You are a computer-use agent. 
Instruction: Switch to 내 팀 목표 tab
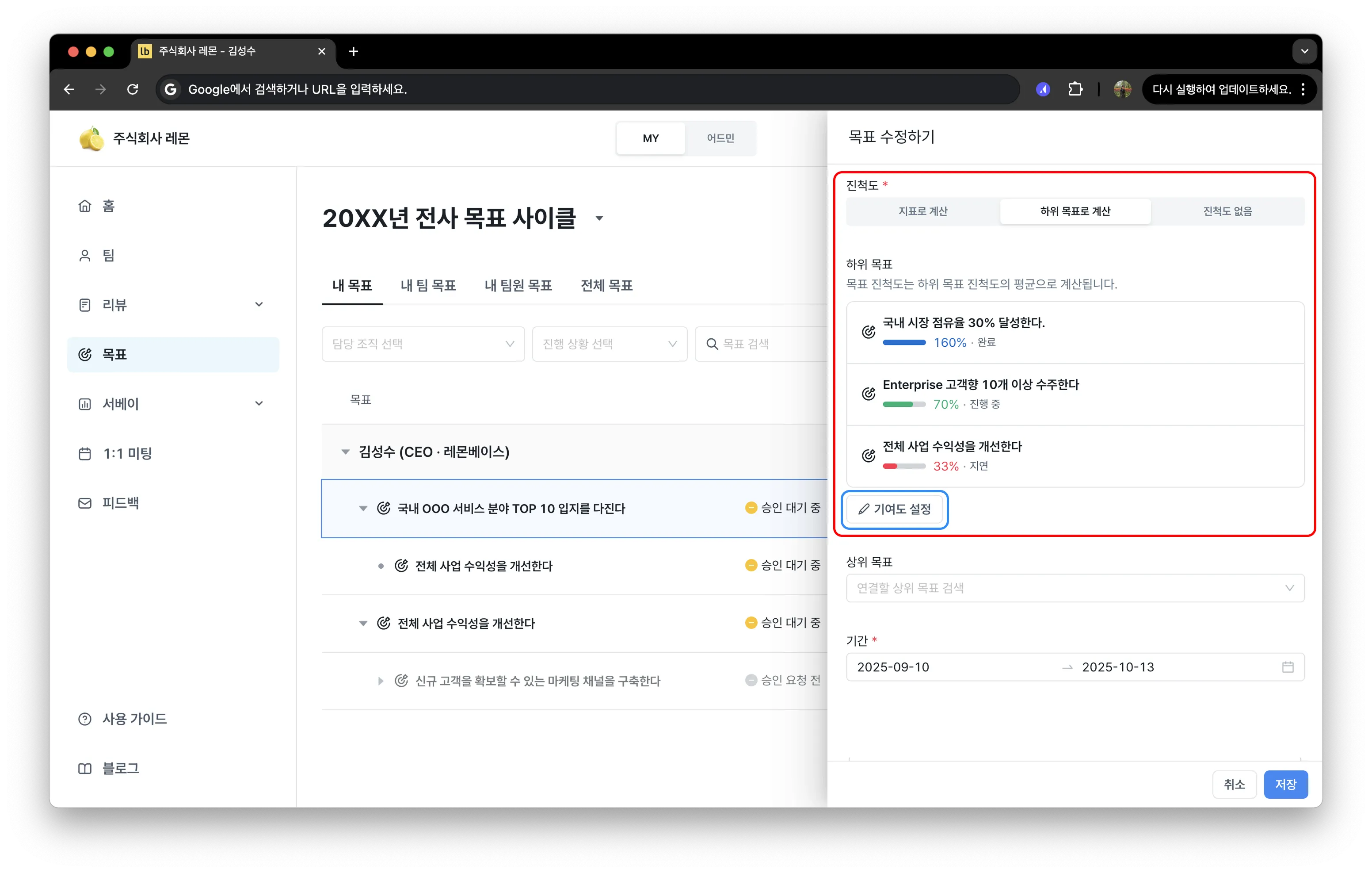428,285
